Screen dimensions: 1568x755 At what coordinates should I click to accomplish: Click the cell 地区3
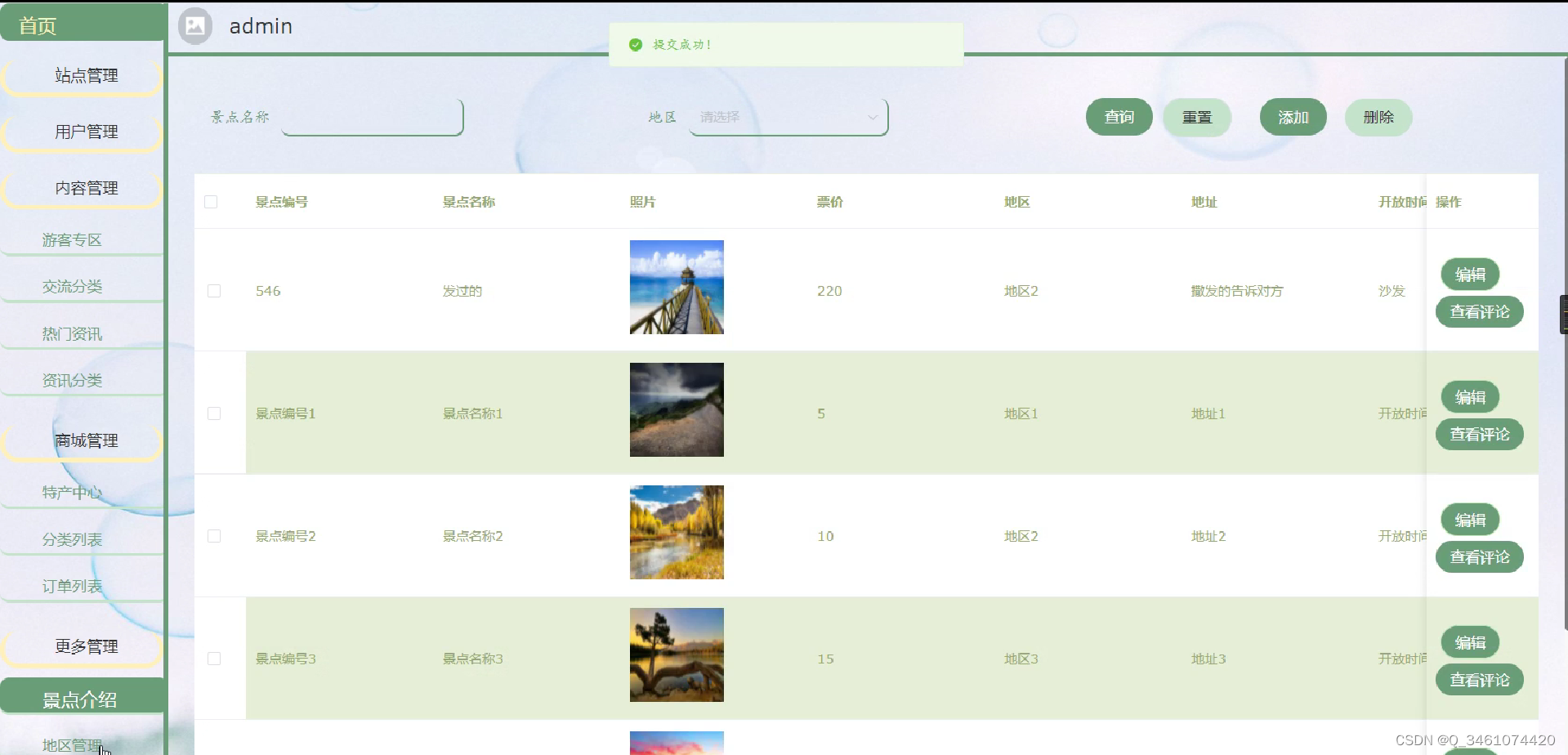1021,659
